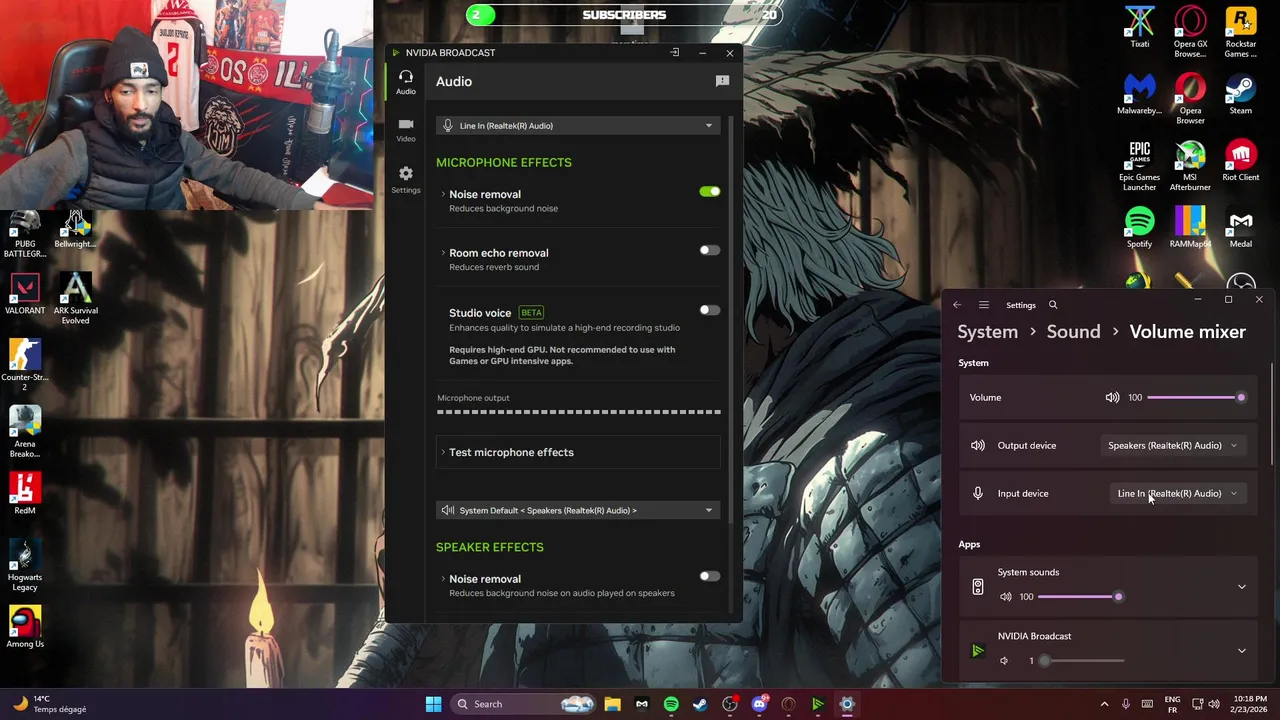Enable Room echo removal toggle
1280x720 pixels.
pyautogui.click(x=709, y=250)
